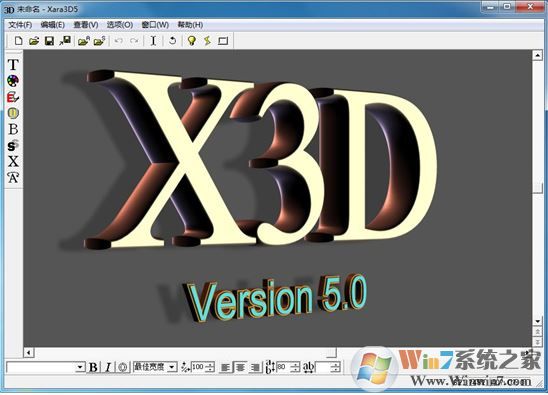The height and width of the screenshot is (395, 548).
Task: Align text right
Action: pyautogui.click(x=255, y=367)
